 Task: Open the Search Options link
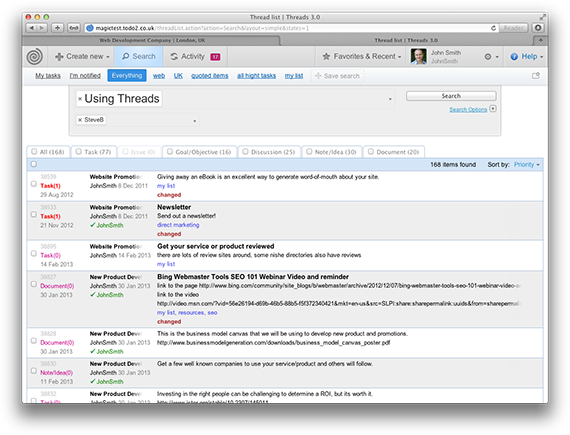pyautogui.click(x=468, y=109)
